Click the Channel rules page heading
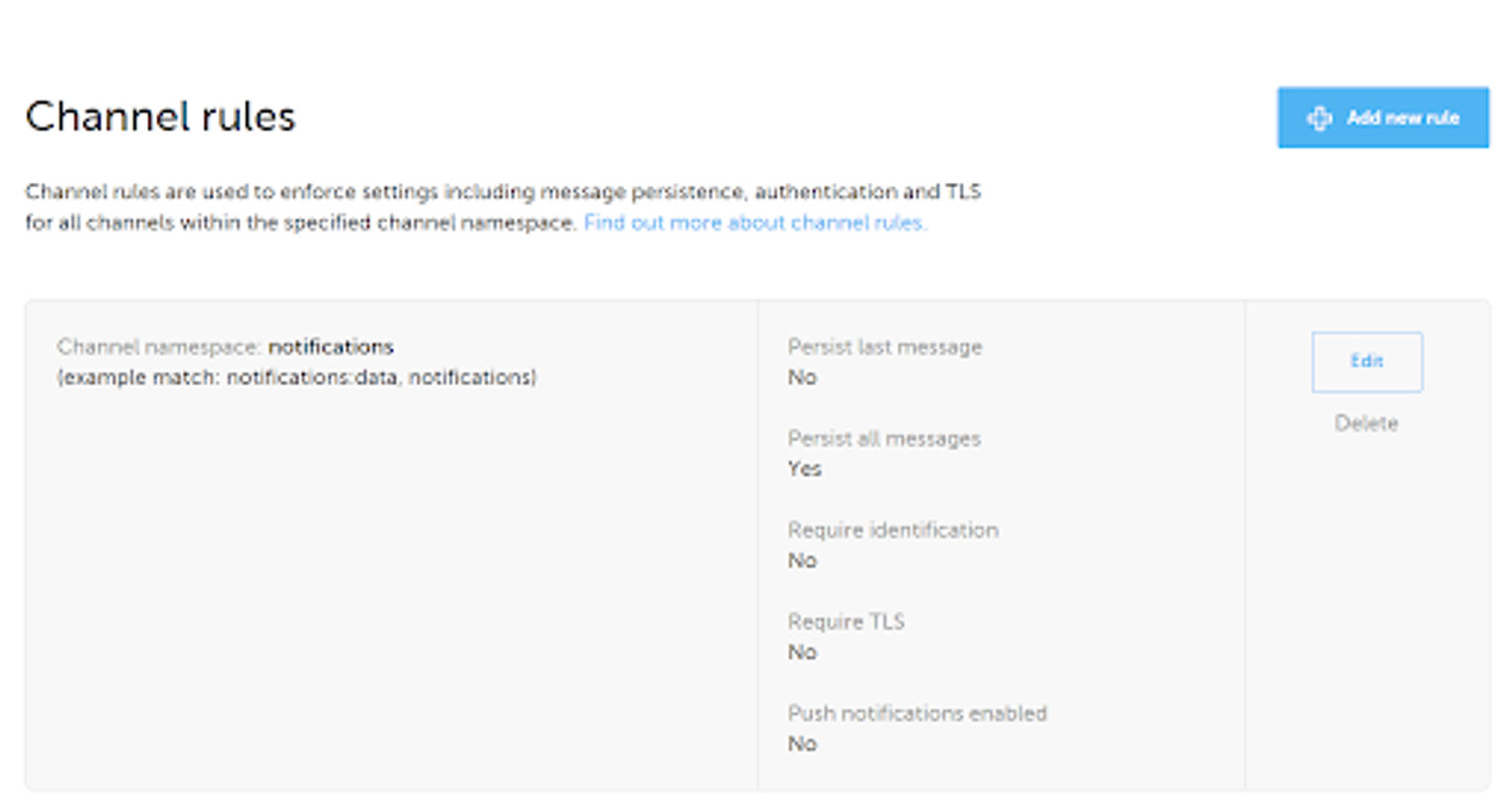 [x=160, y=116]
